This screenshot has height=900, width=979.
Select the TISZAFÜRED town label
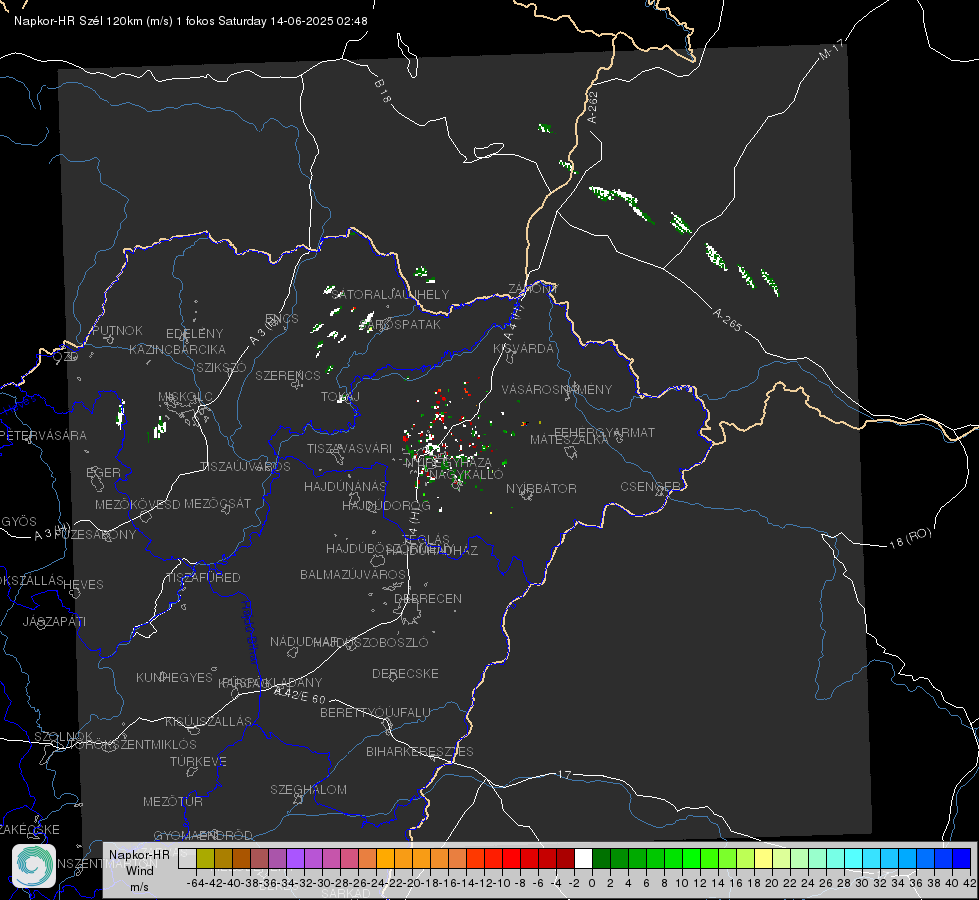click(203, 578)
